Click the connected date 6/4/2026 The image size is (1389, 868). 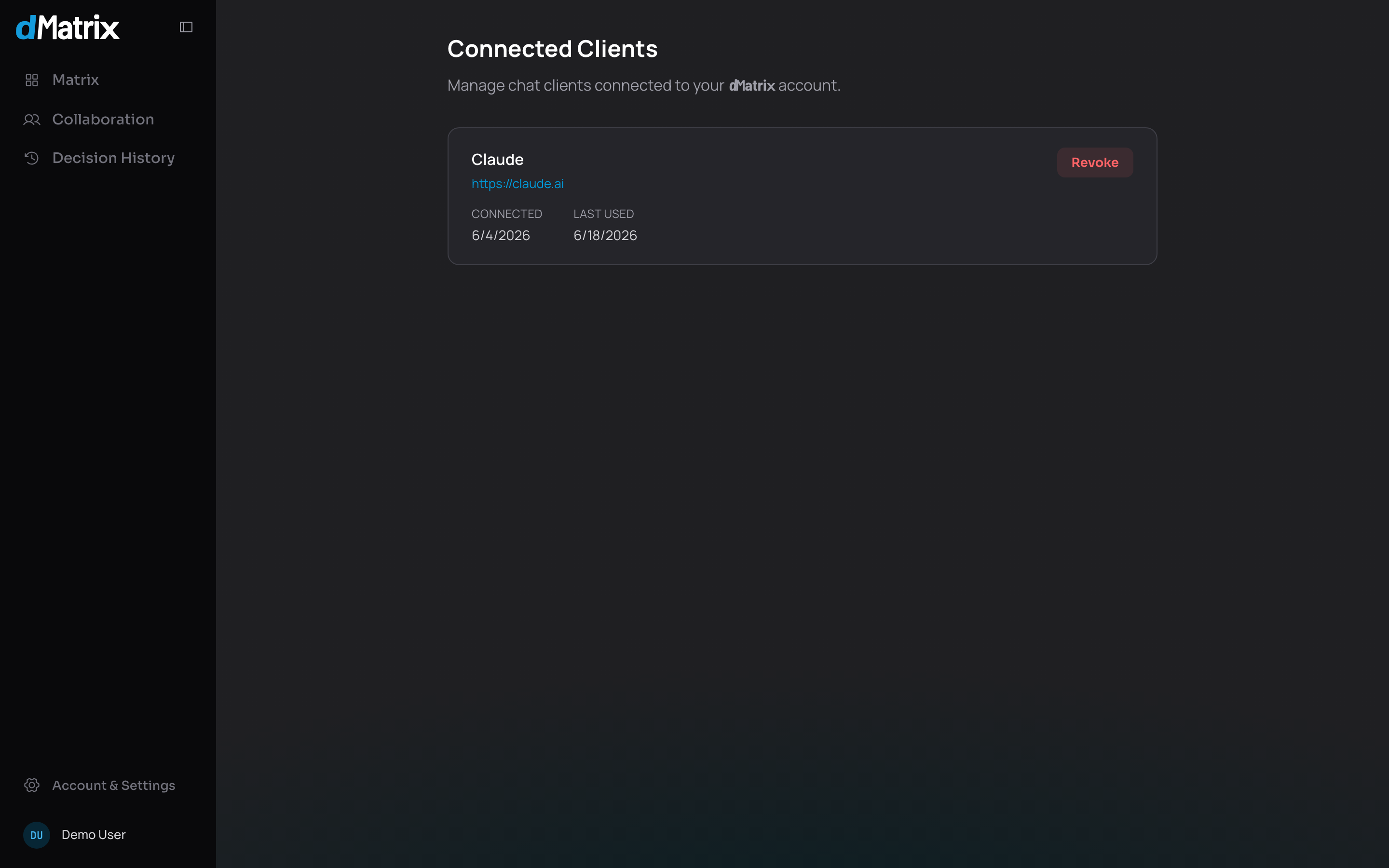pyautogui.click(x=501, y=235)
